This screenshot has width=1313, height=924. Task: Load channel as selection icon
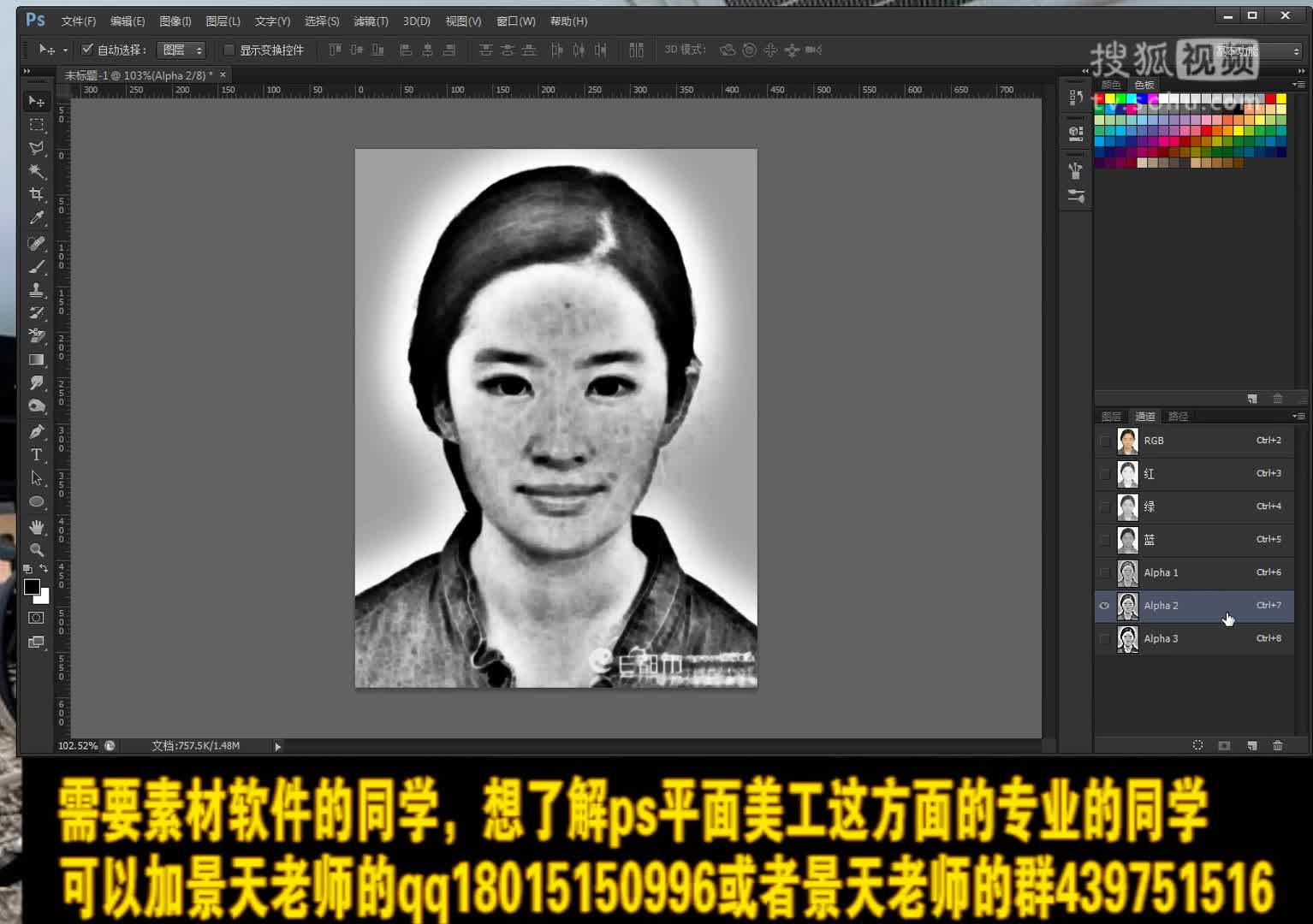[x=1197, y=745]
